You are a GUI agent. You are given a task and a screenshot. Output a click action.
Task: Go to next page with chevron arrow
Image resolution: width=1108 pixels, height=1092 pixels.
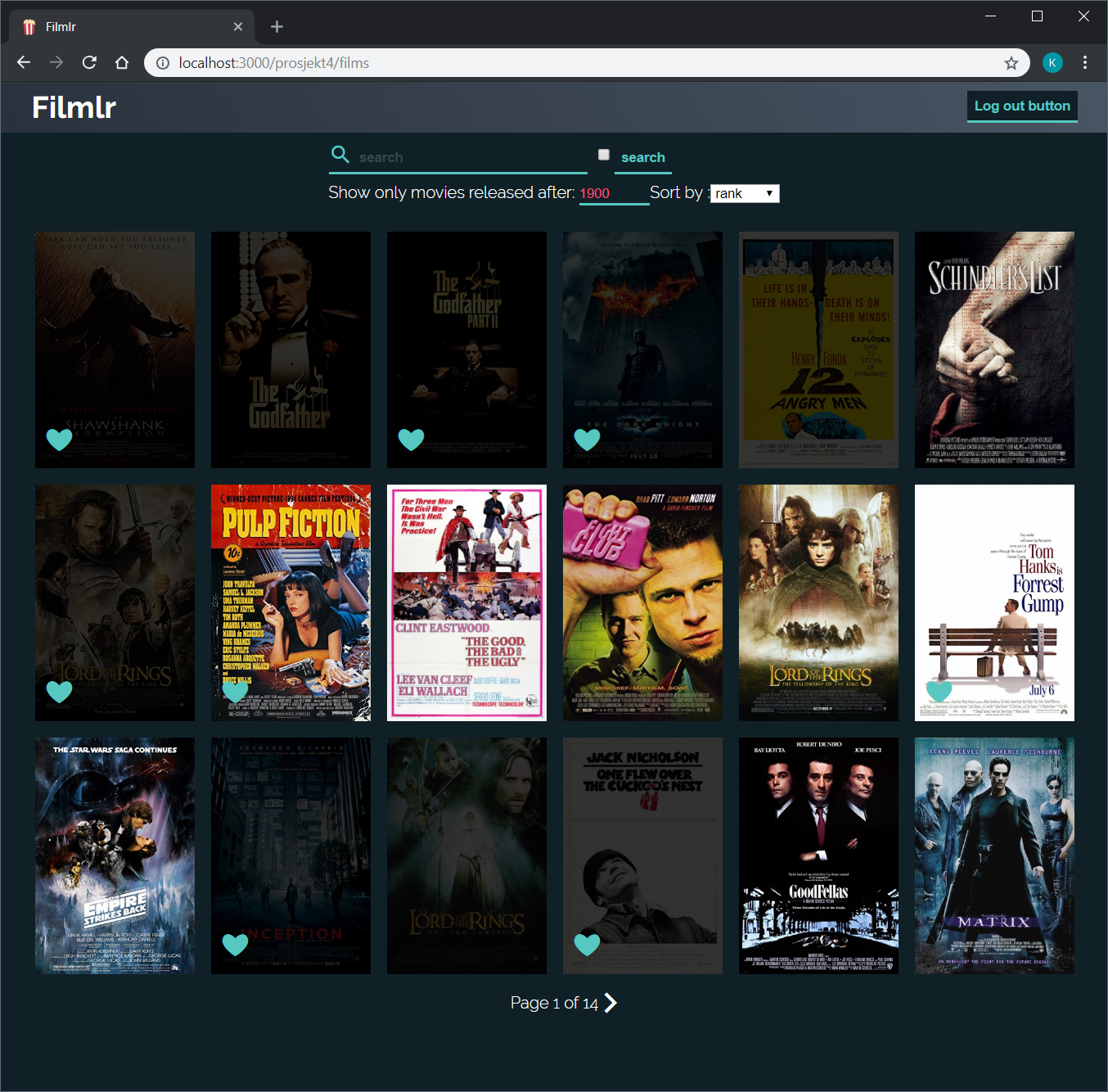coord(610,1003)
